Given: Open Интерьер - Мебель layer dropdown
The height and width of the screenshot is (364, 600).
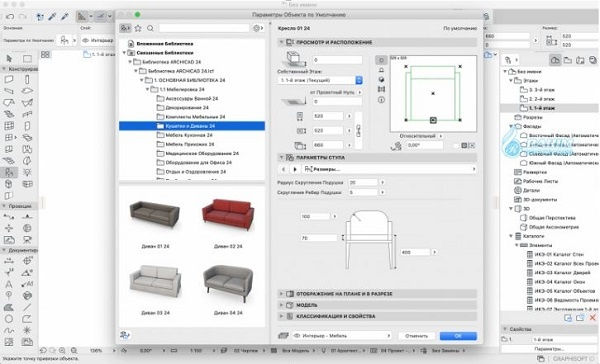Looking at the screenshot, I should click(x=342, y=336).
